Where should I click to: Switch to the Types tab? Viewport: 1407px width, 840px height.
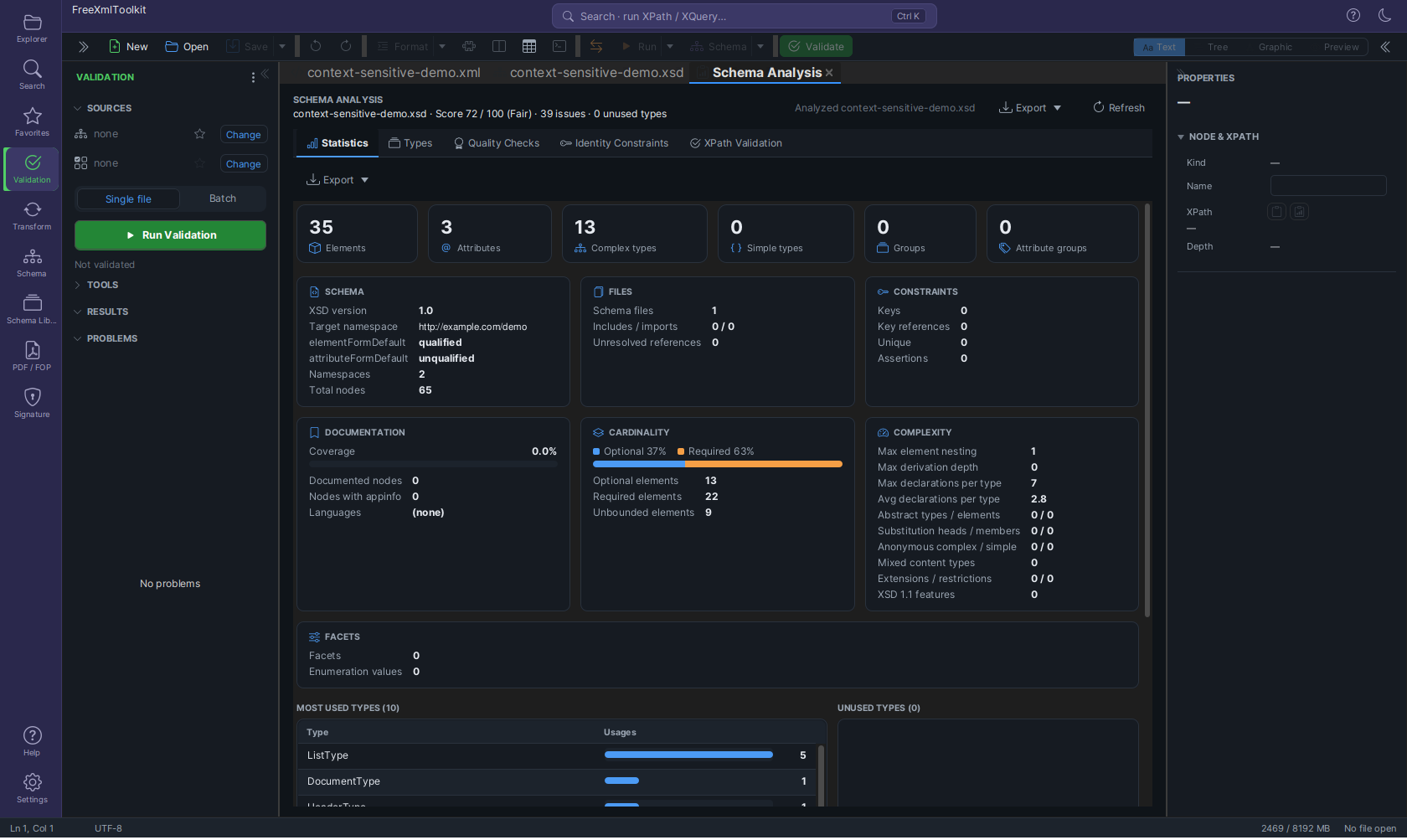click(x=410, y=143)
